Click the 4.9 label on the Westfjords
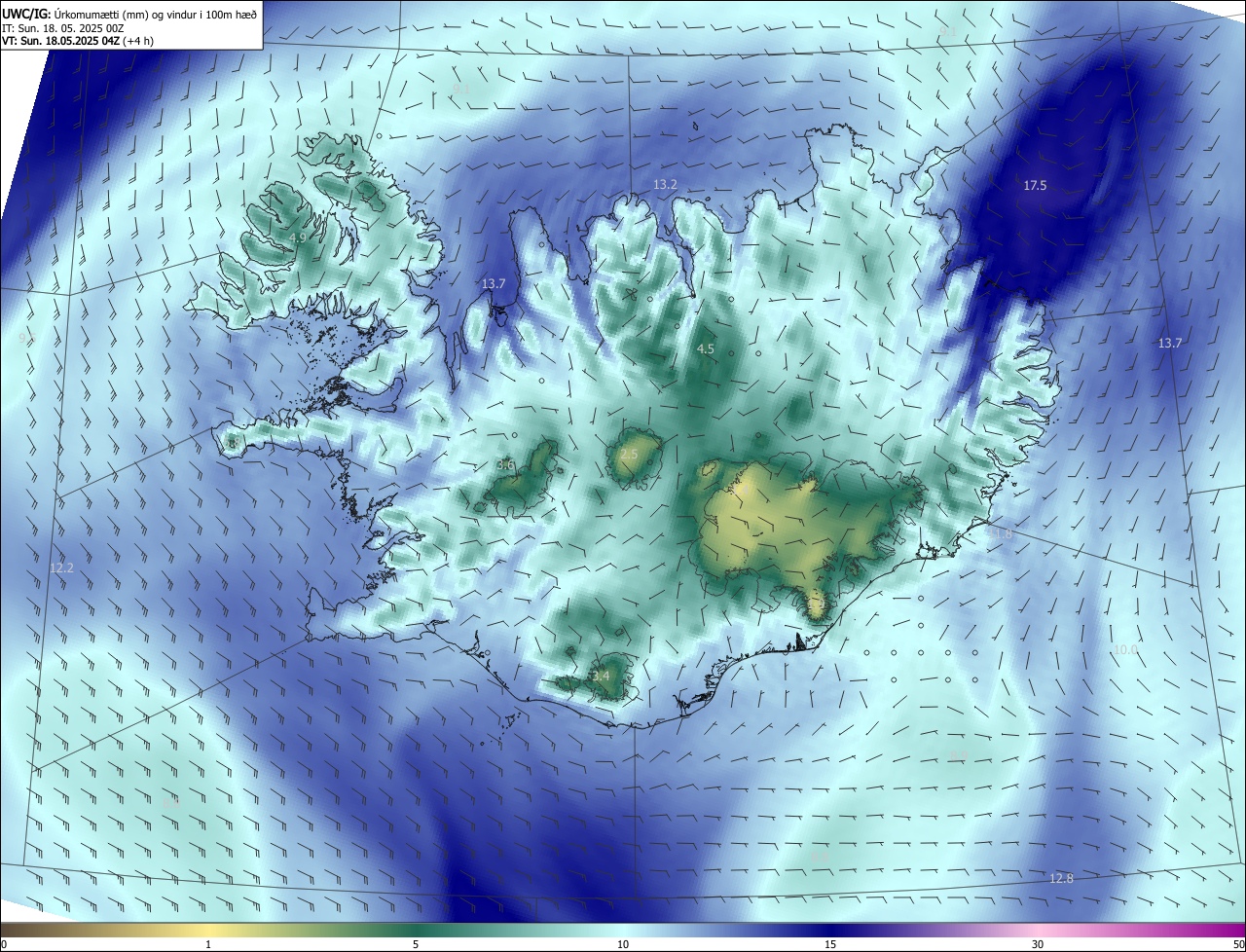 299,238
